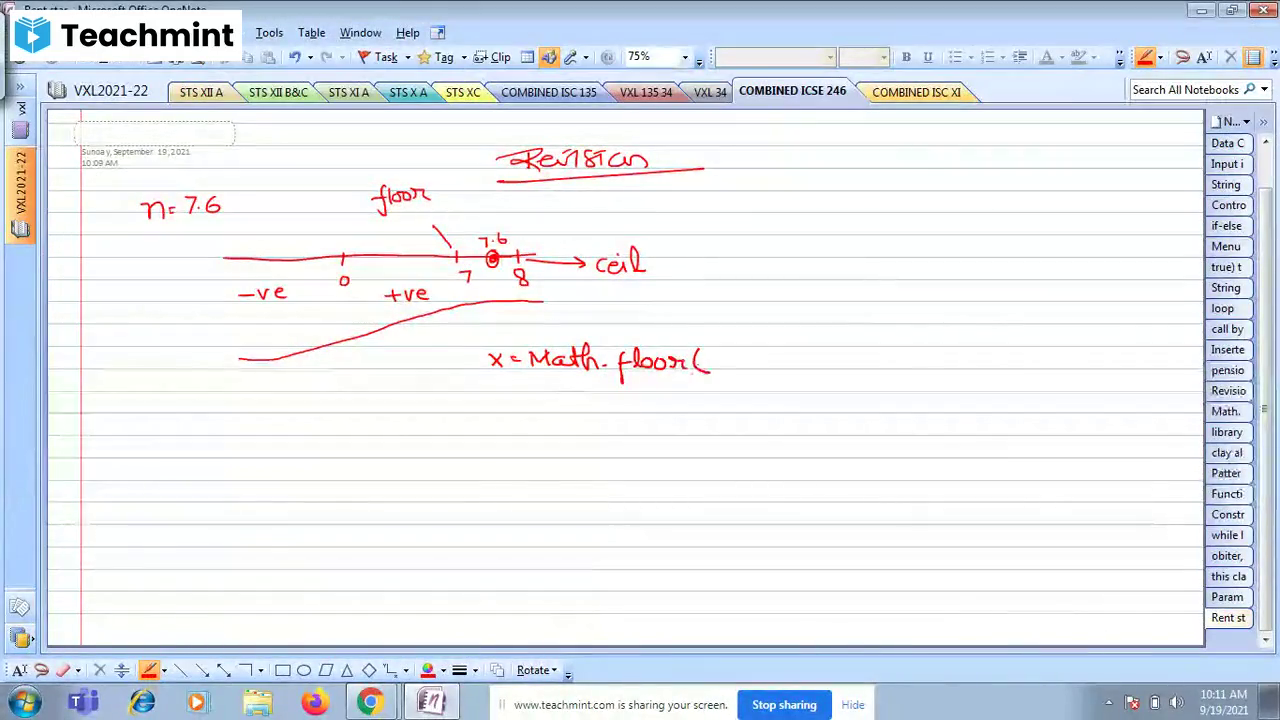Select the Ellipse shape tool
The width and height of the screenshot is (1280, 720).
[x=304, y=669]
